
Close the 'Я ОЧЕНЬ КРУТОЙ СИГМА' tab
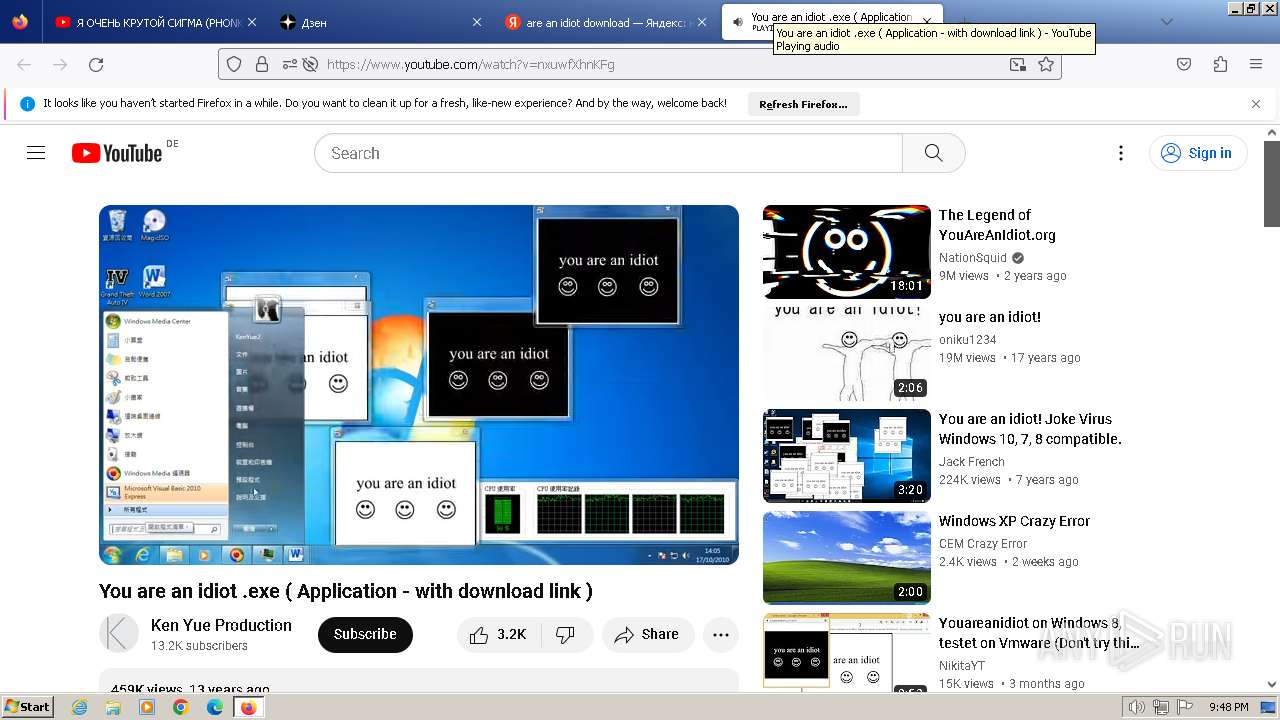click(x=252, y=22)
